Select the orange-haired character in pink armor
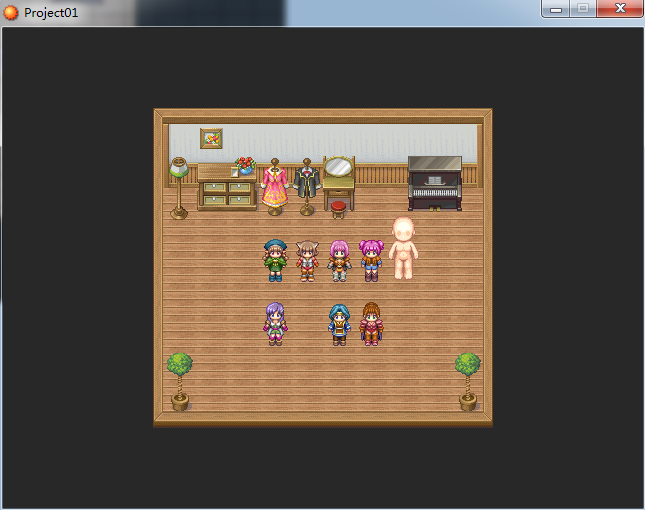Image resolution: width=645 pixels, height=510 pixels. 371,324
